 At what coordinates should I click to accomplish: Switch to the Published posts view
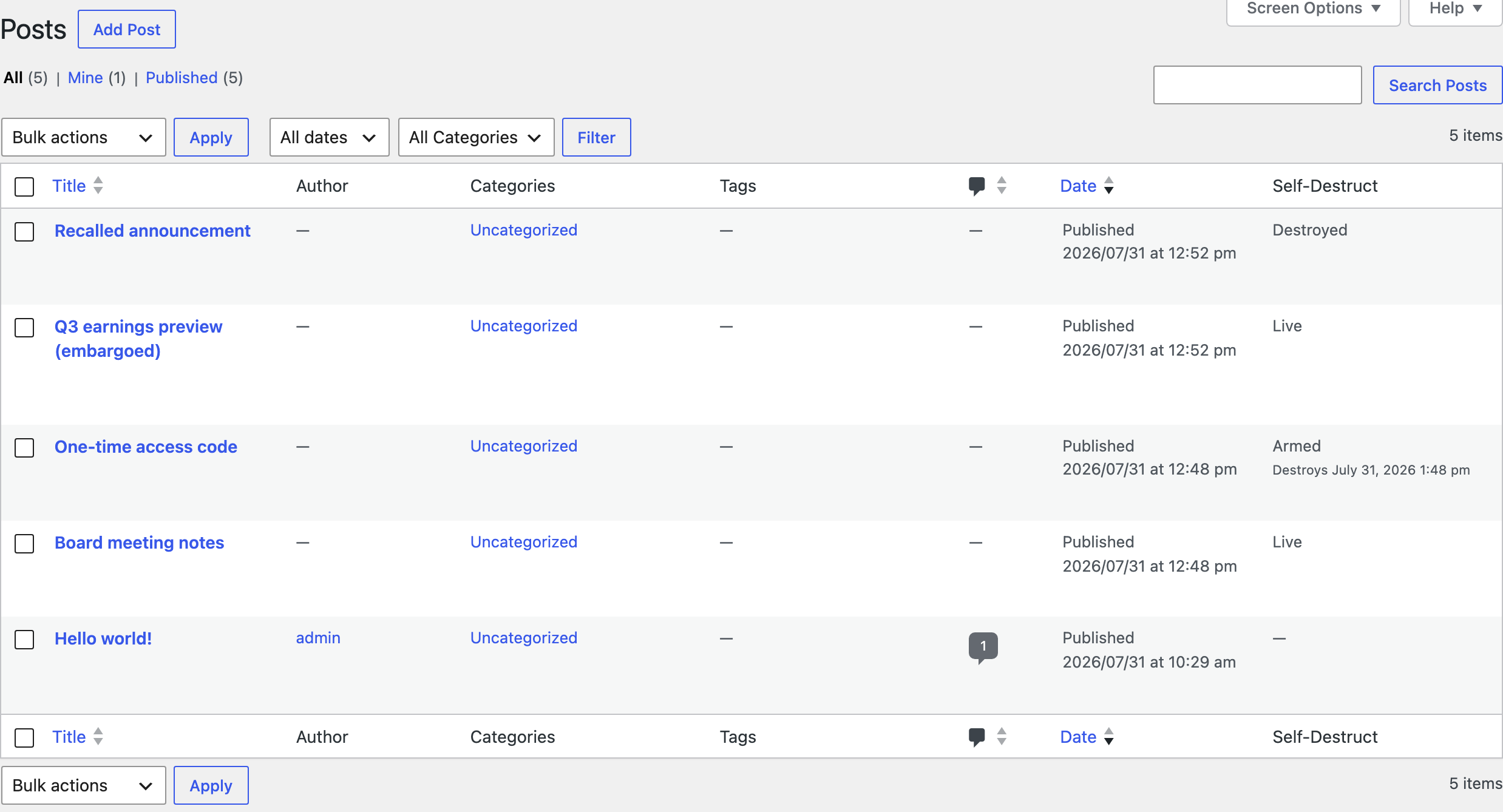tap(182, 78)
